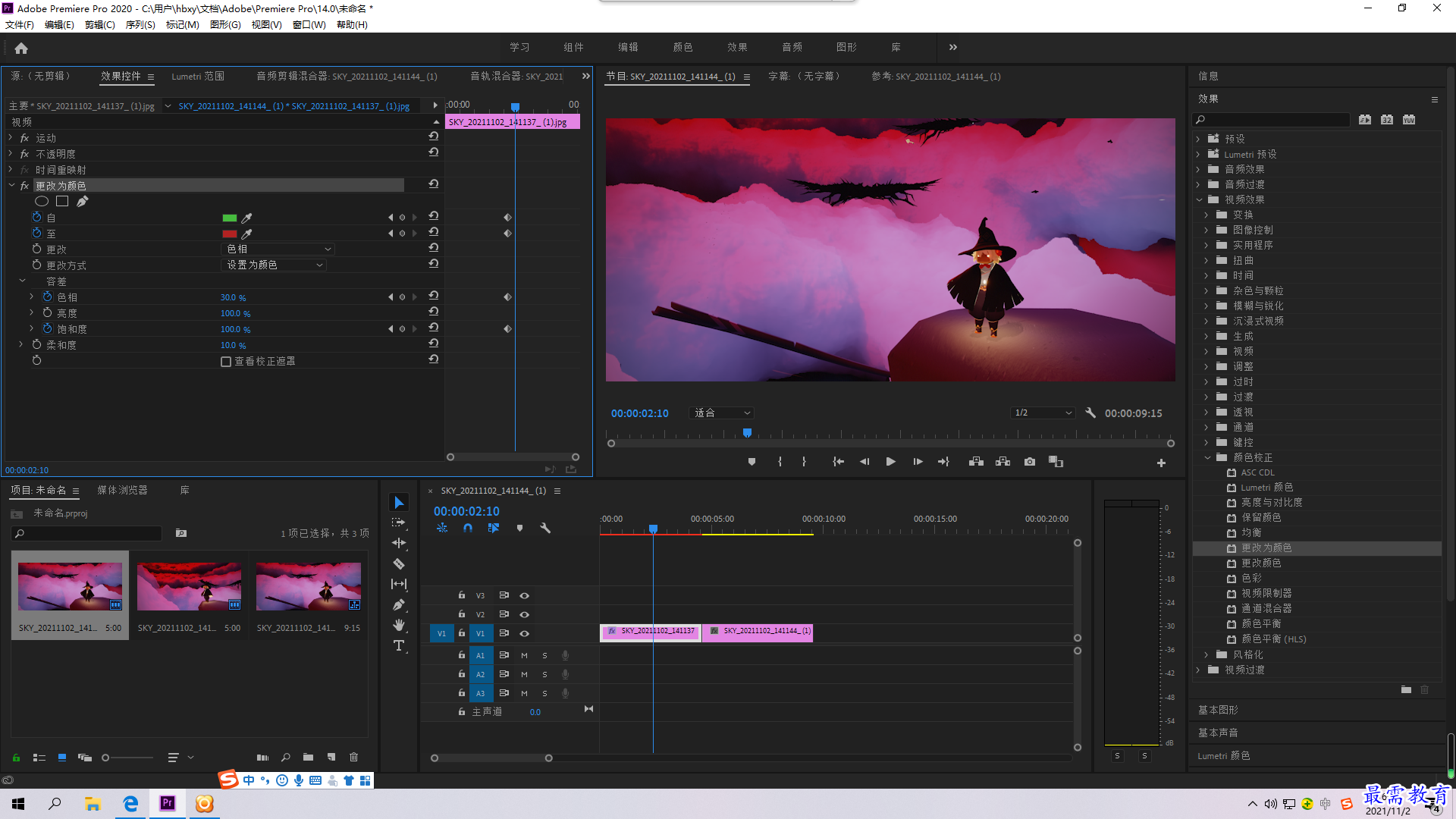Mute audio track A1
Viewport: 1456px width, 819px height.
pyautogui.click(x=524, y=655)
